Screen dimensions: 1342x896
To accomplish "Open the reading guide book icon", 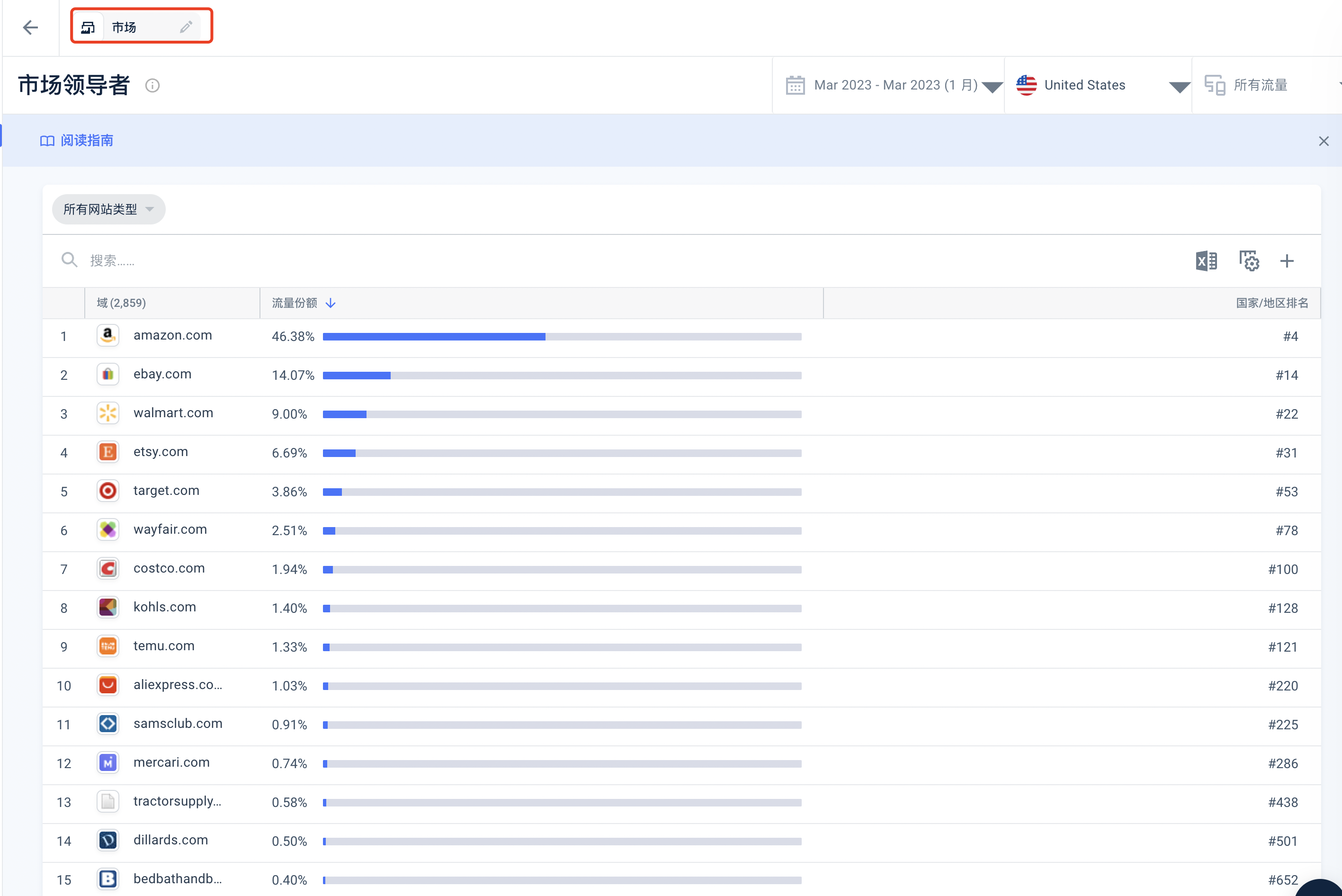I will tap(47, 141).
